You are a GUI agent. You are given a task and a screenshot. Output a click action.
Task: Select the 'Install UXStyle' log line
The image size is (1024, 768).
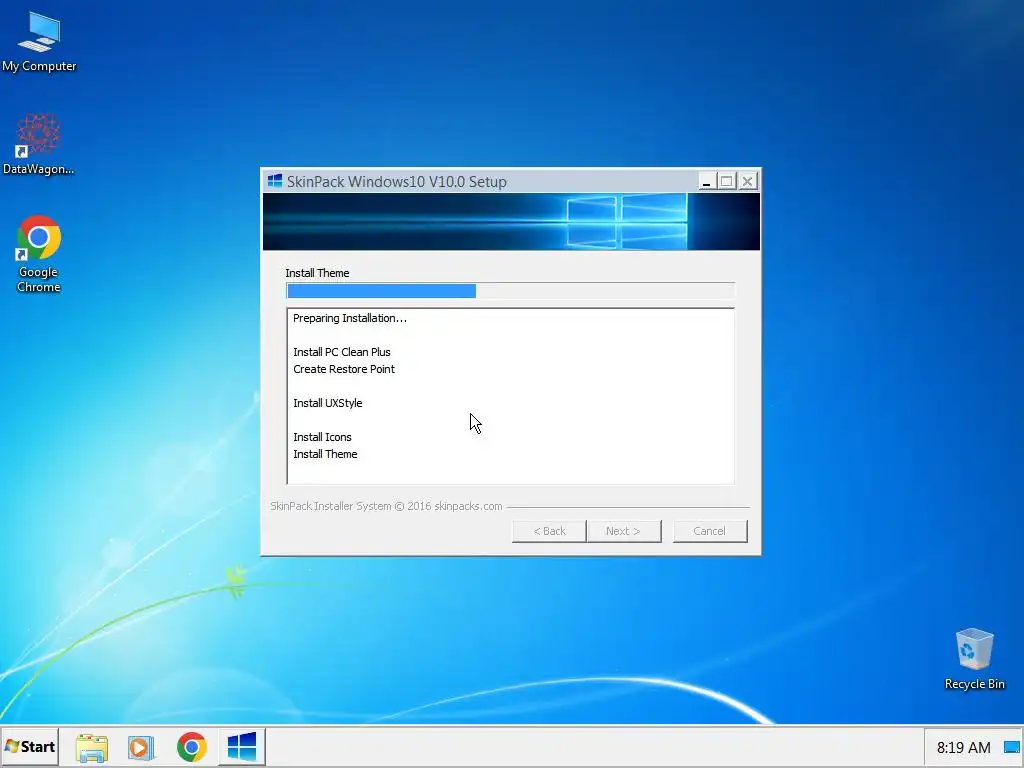[x=327, y=403]
